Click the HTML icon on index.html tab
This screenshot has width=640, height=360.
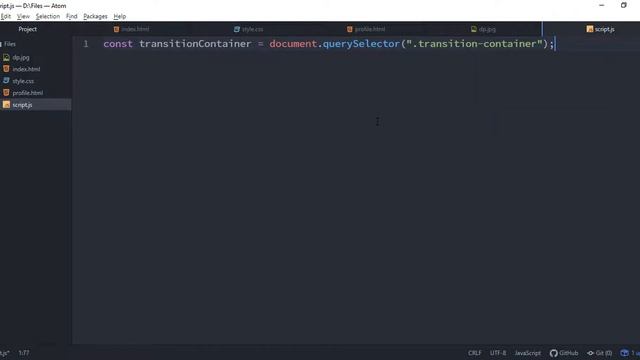click(116, 29)
